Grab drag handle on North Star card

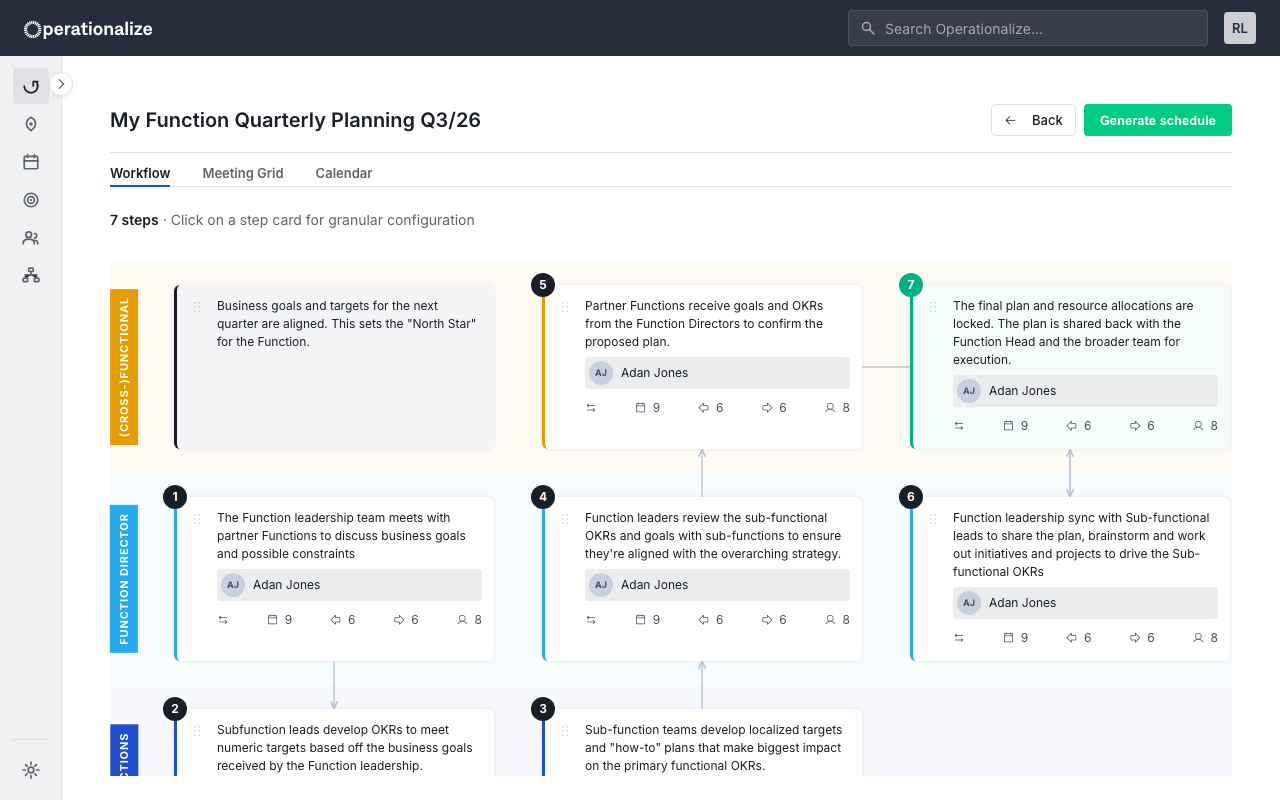[197, 307]
